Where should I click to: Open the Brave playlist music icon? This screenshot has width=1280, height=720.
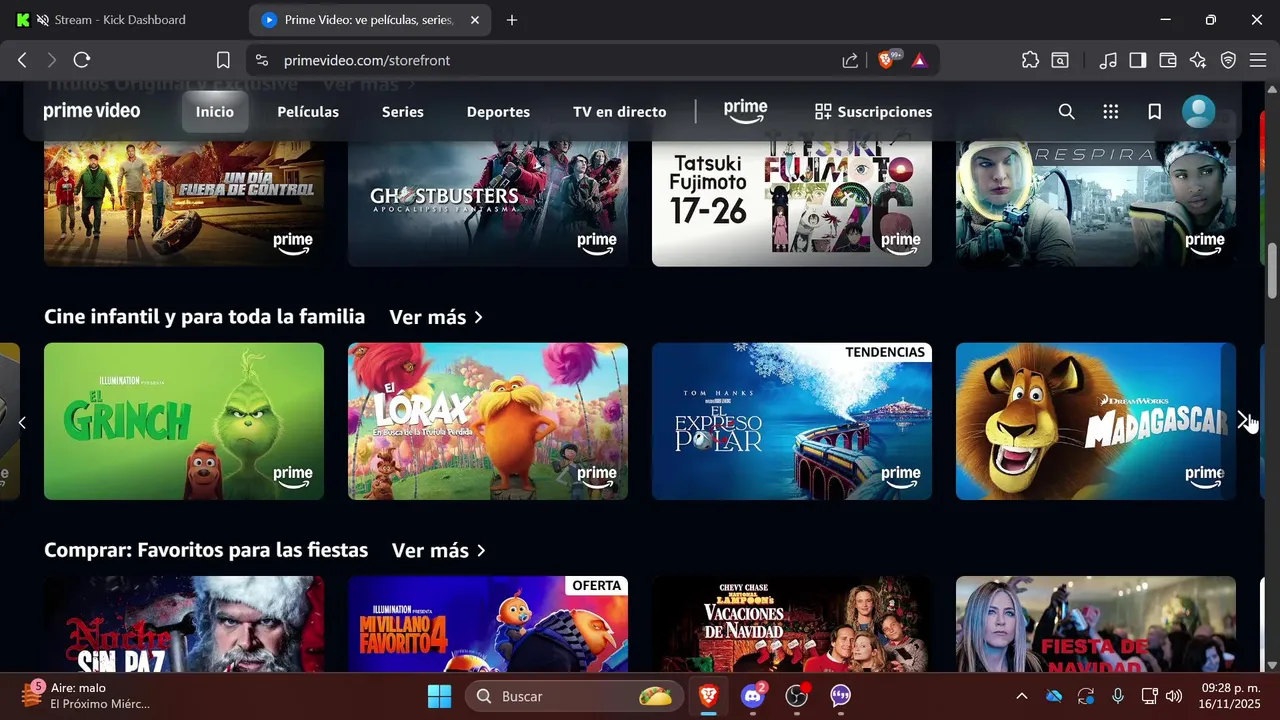(1108, 60)
